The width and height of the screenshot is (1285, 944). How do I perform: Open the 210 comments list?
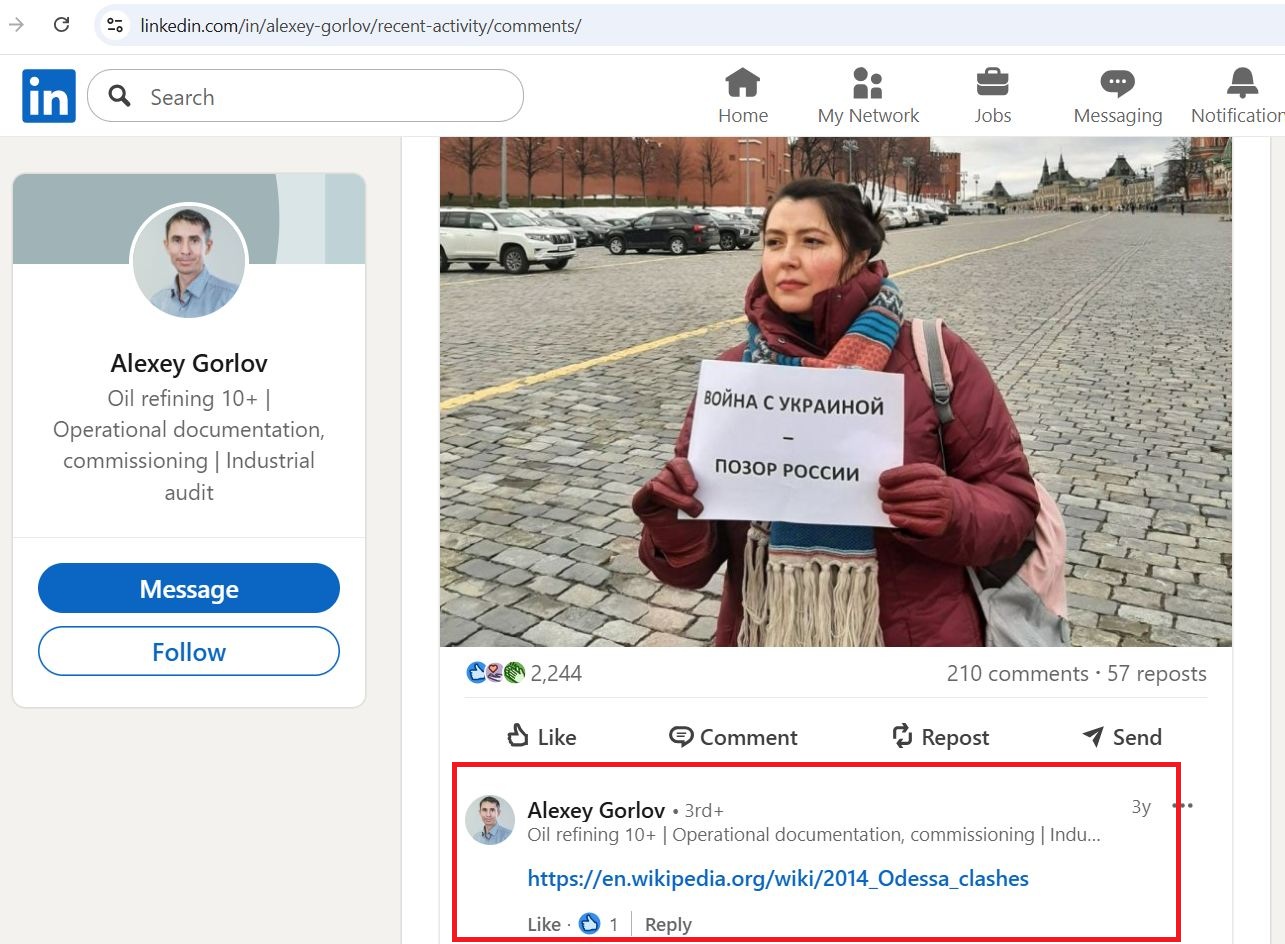(1017, 673)
